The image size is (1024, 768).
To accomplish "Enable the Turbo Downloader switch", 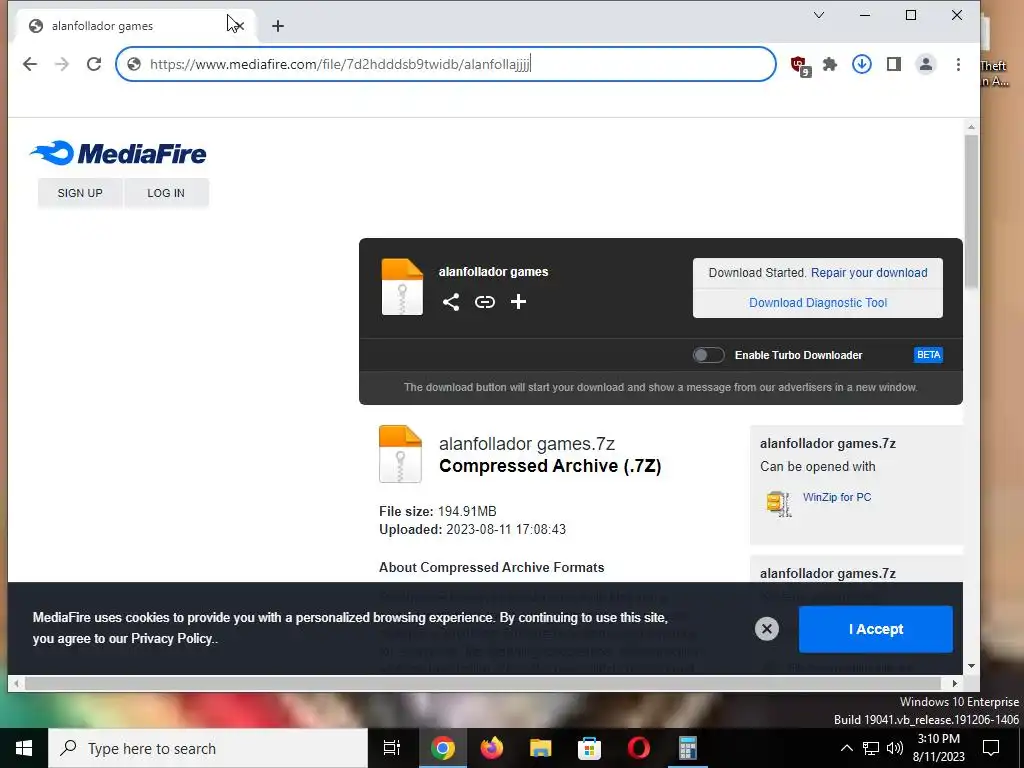I will (x=709, y=355).
